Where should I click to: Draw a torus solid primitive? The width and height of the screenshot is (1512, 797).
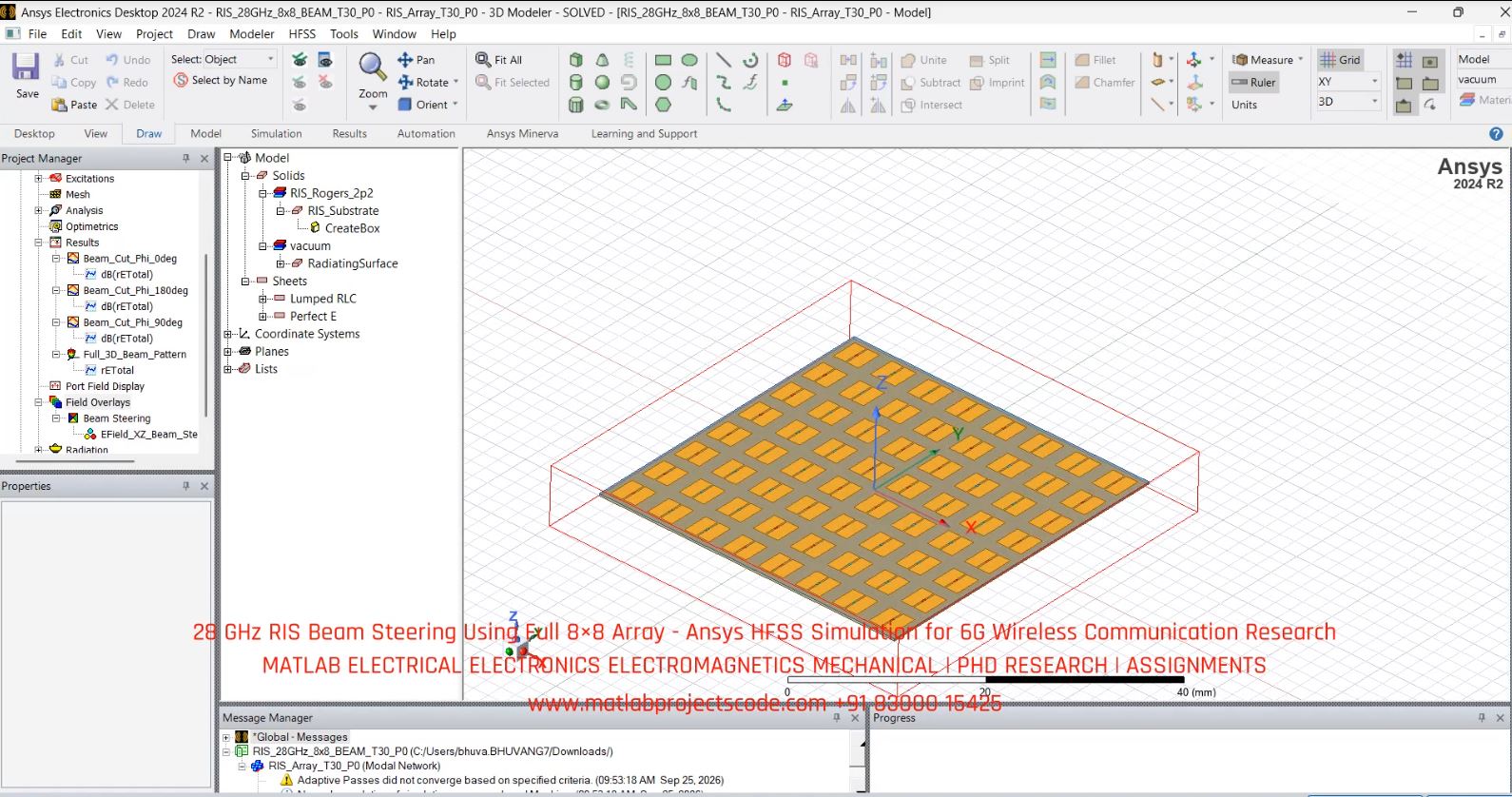(602, 105)
